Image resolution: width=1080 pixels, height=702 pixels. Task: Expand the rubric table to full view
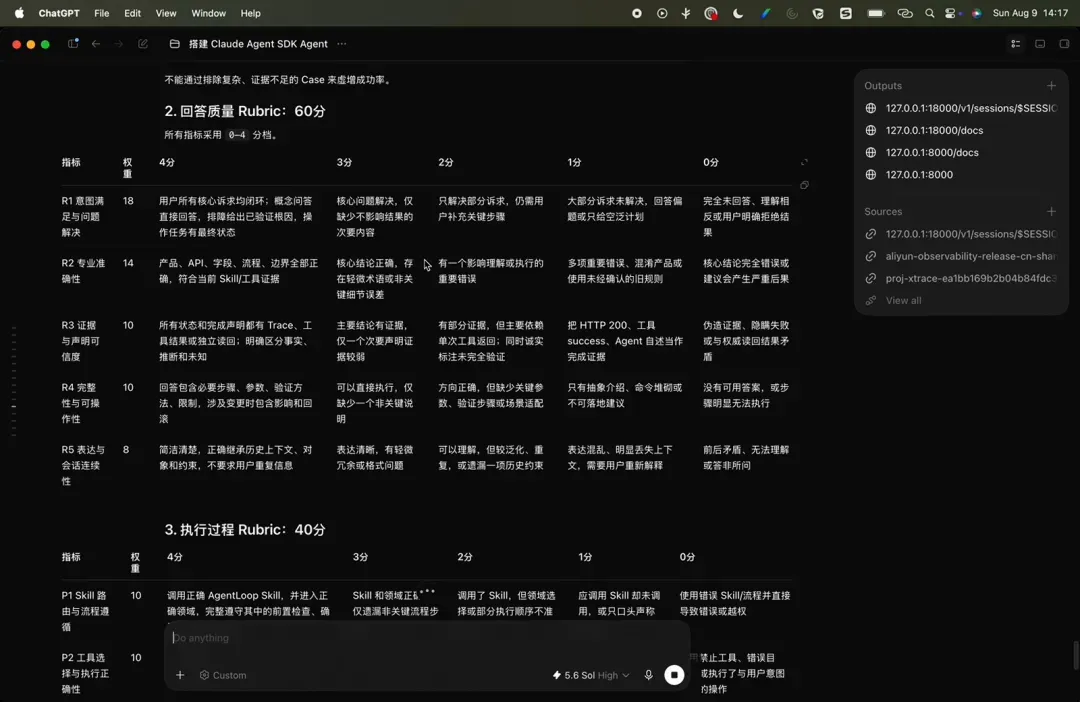click(804, 163)
